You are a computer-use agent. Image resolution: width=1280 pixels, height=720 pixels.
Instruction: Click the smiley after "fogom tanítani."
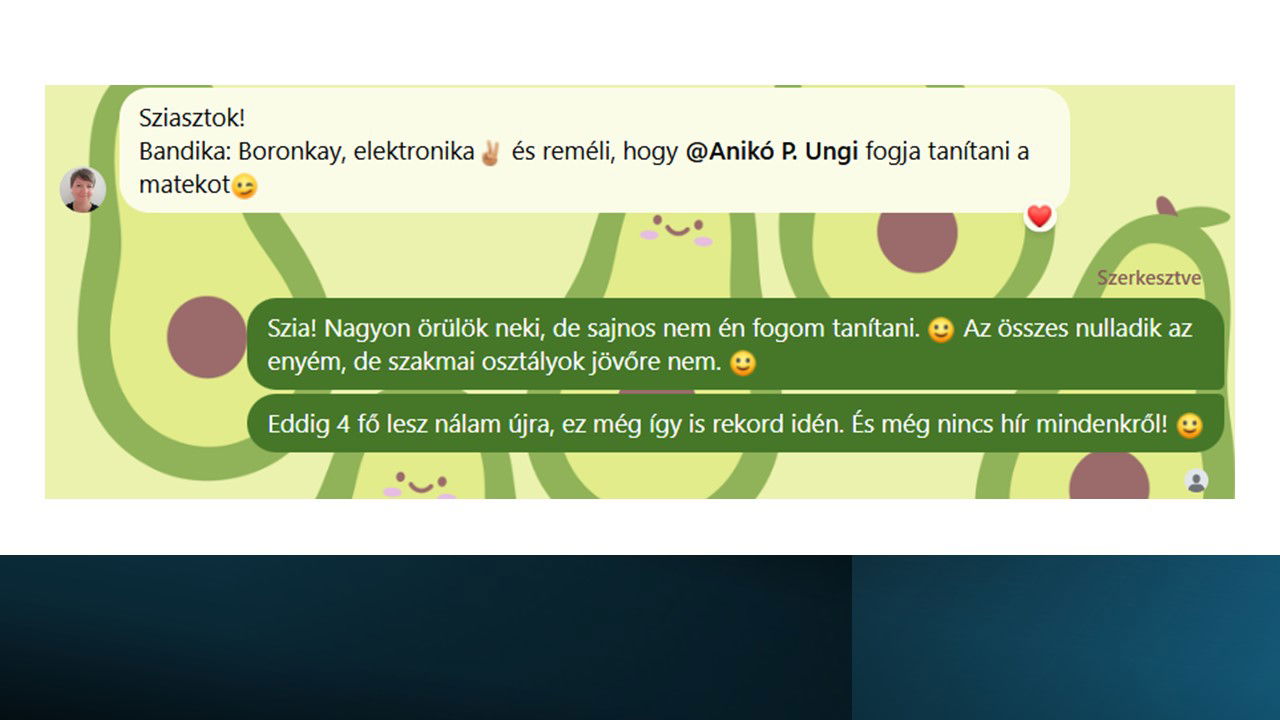coord(940,329)
